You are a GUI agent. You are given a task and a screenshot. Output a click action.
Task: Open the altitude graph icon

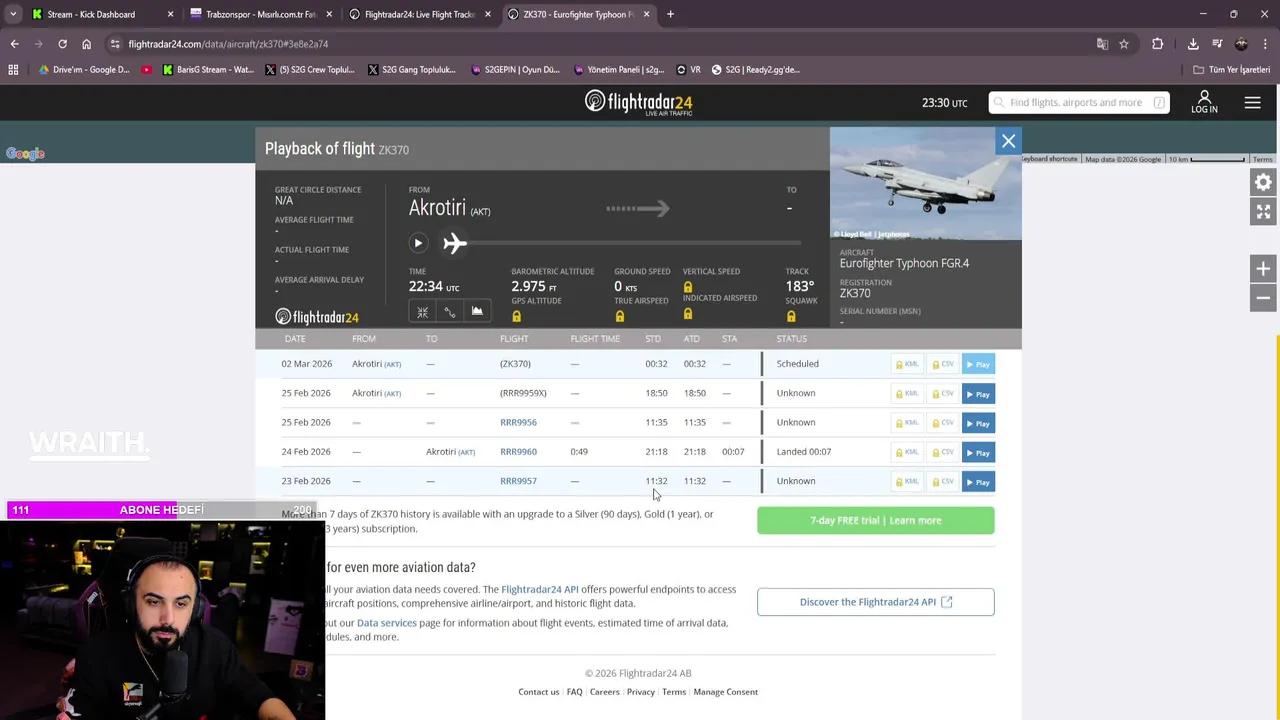(x=477, y=312)
